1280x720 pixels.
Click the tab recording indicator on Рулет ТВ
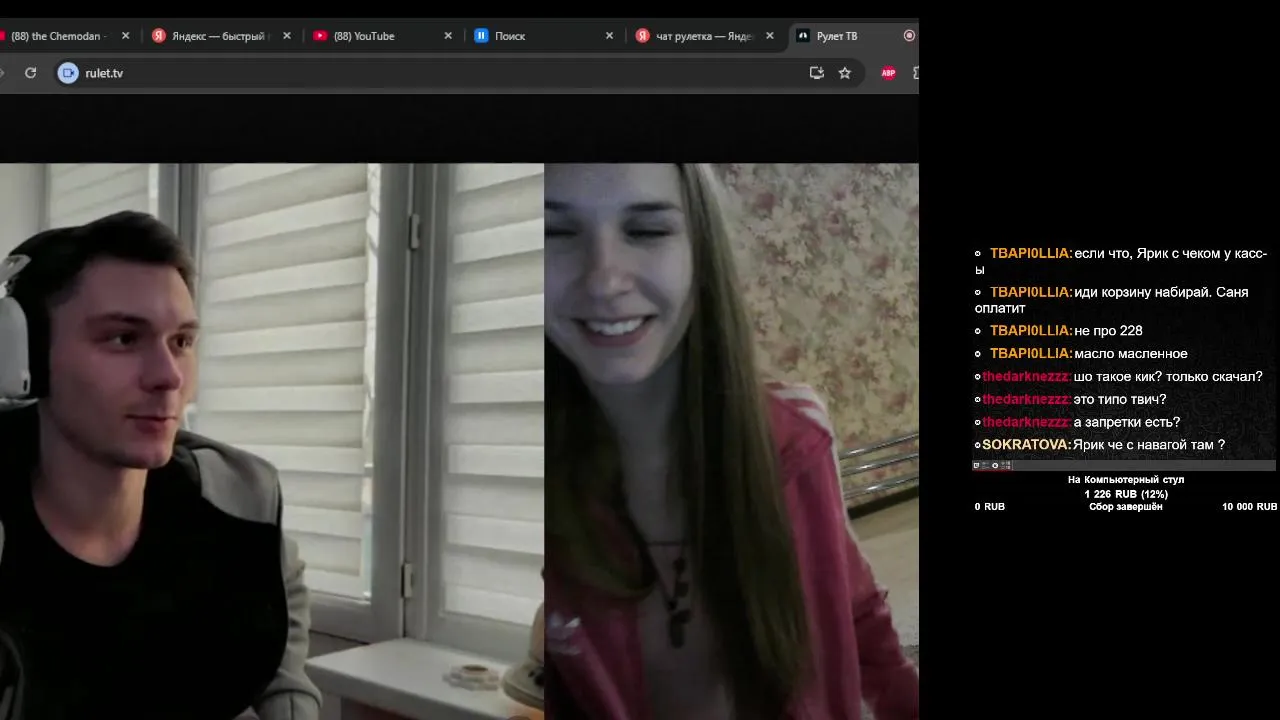click(x=909, y=36)
